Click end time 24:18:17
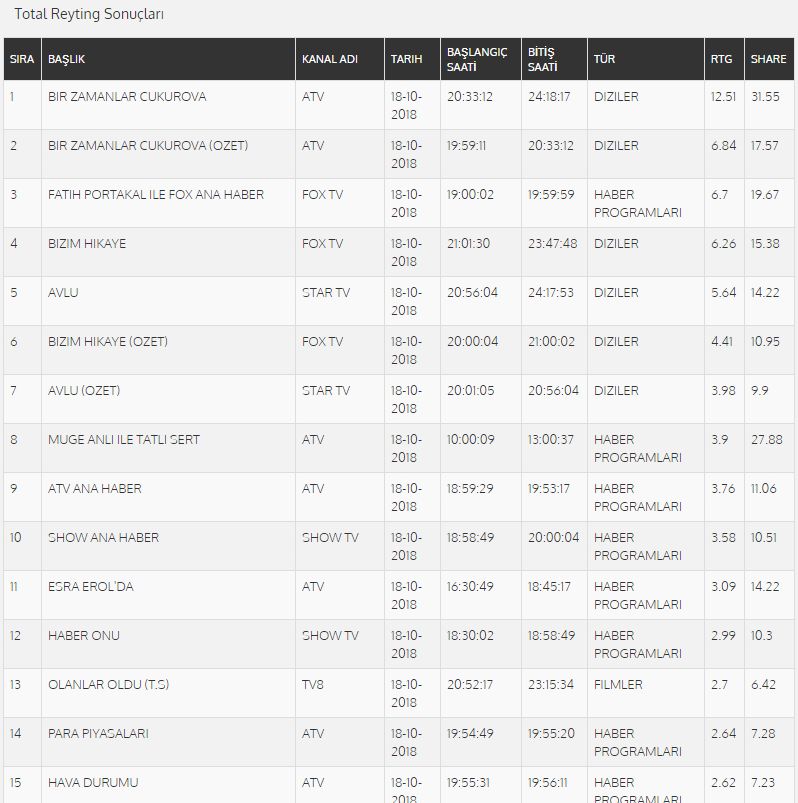Image resolution: width=798 pixels, height=803 pixels. 549,97
